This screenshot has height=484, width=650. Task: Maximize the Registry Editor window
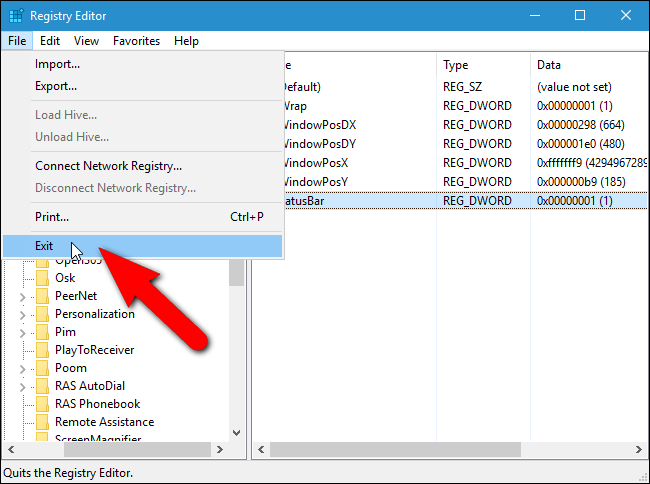pyautogui.click(x=580, y=16)
